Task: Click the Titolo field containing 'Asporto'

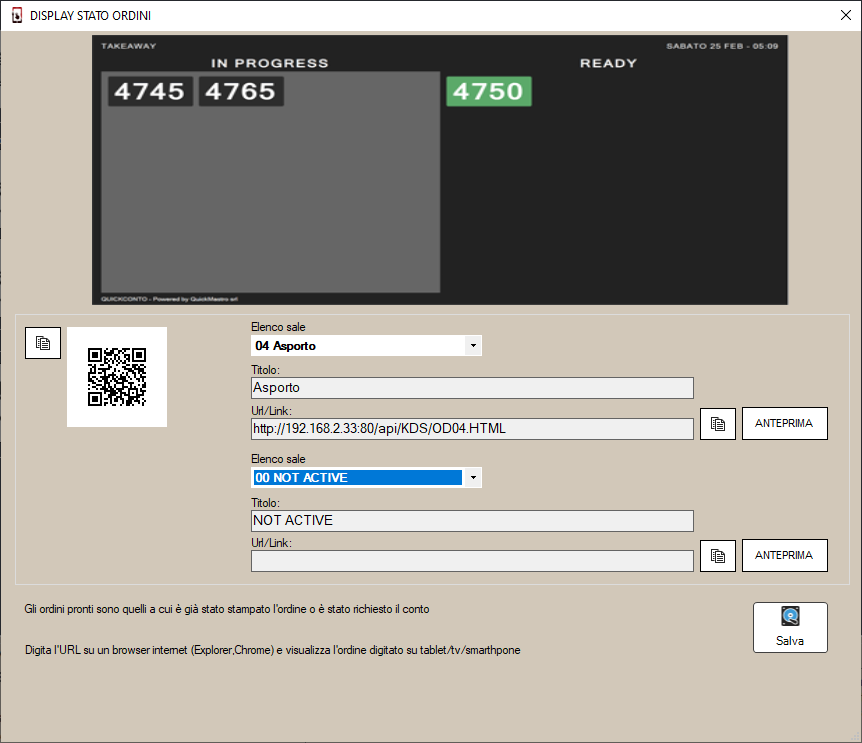Action: pos(472,388)
